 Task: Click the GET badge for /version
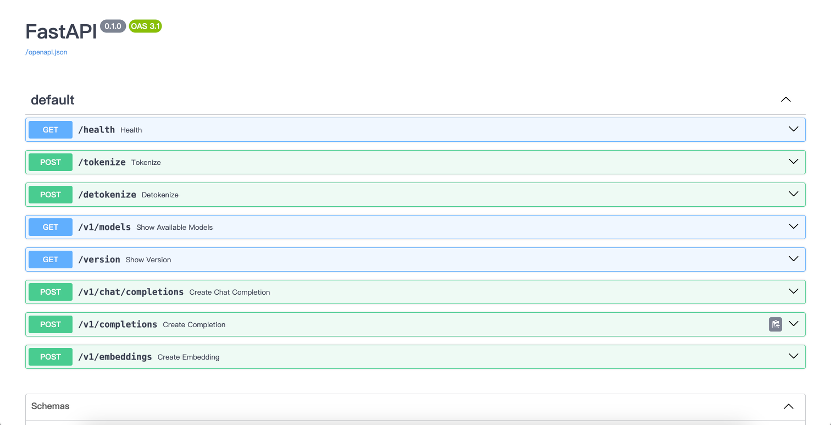[50, 259]
